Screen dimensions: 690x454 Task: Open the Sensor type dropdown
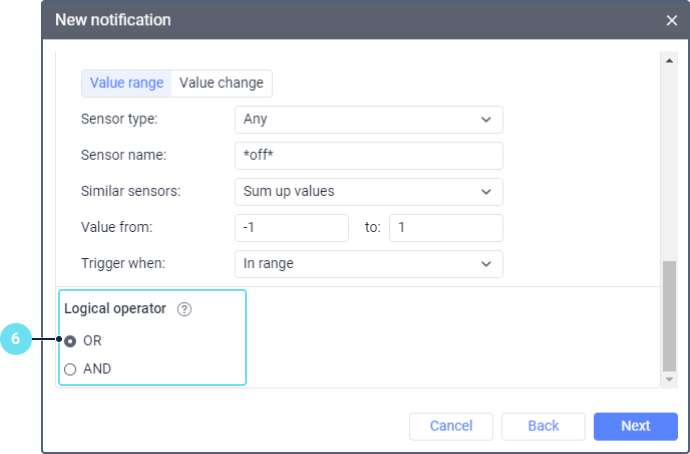click(x=368, y=120)
